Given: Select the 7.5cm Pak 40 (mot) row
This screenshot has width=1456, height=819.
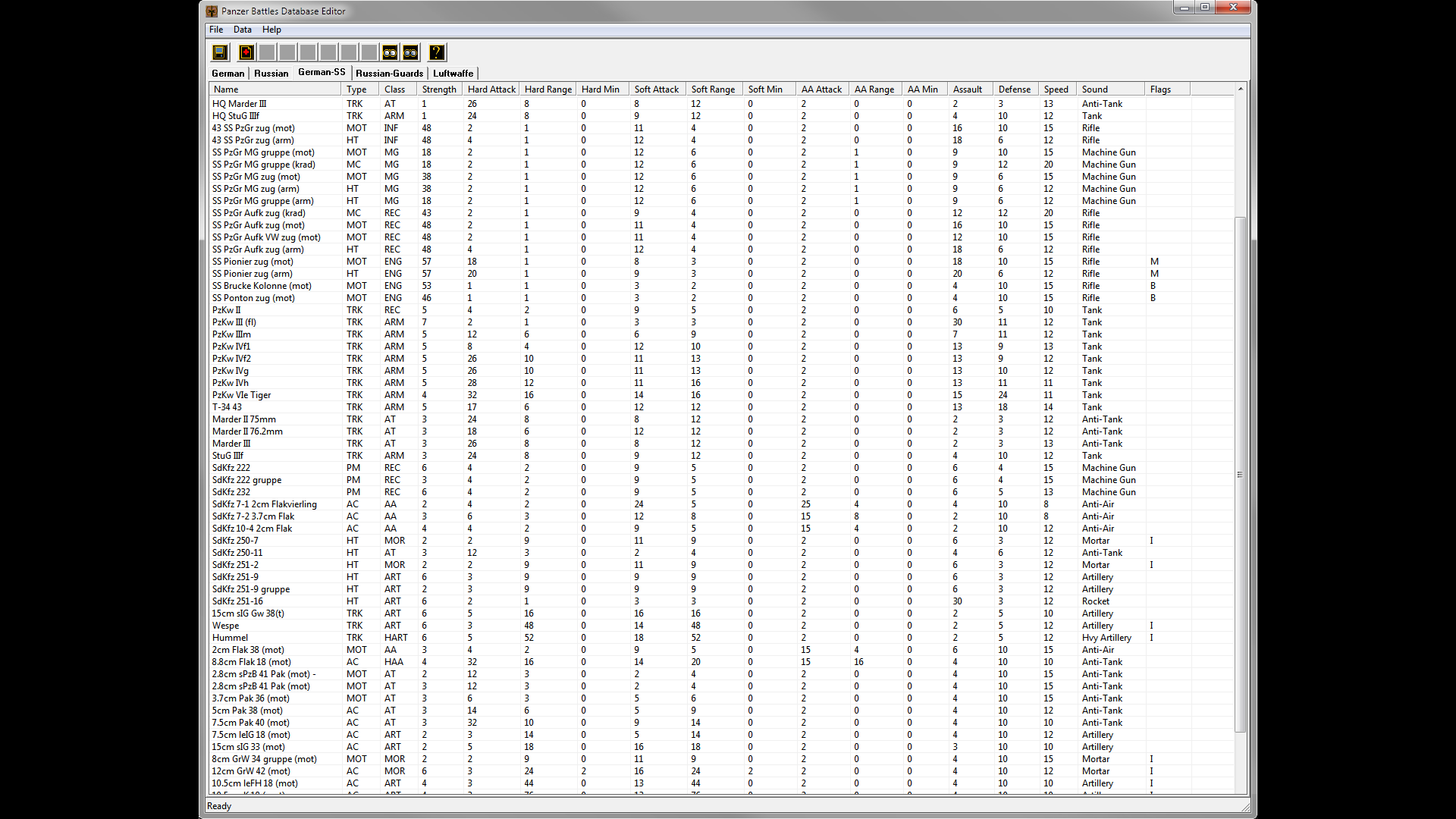Looking at the screenshot, I should click(x=722, y=723).
